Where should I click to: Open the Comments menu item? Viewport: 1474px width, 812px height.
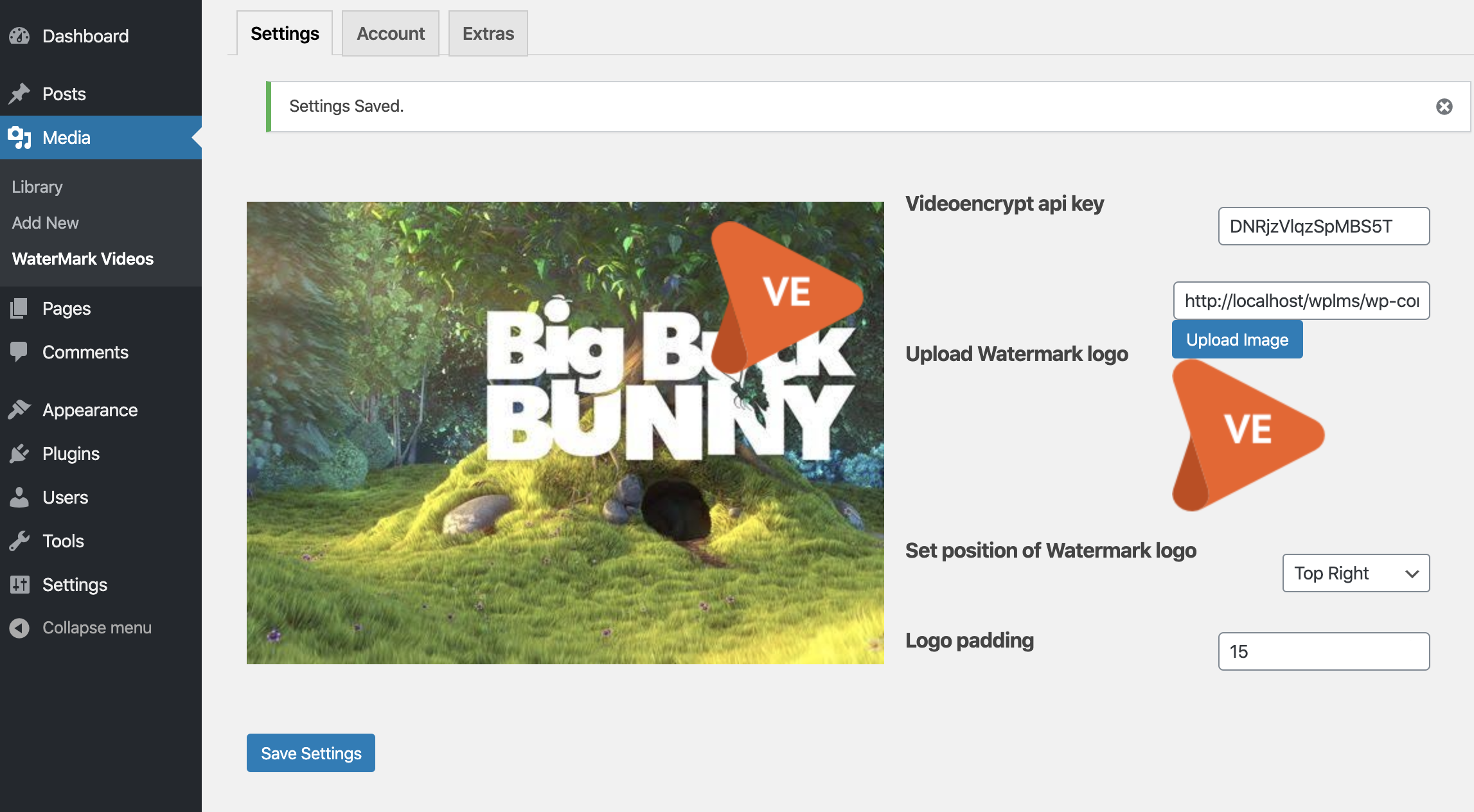(101, 352)
